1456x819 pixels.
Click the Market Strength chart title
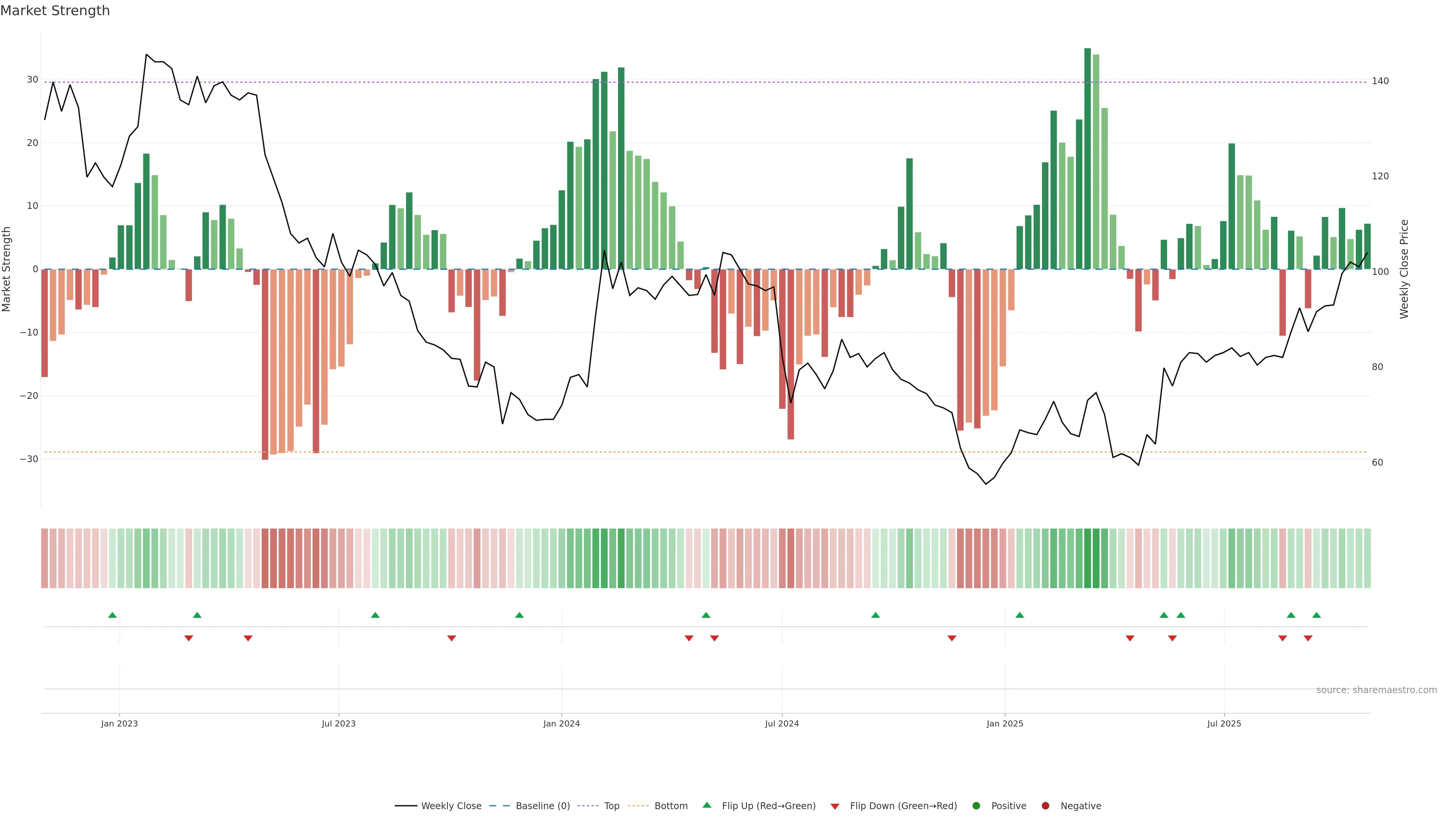[x=55, y=11]
